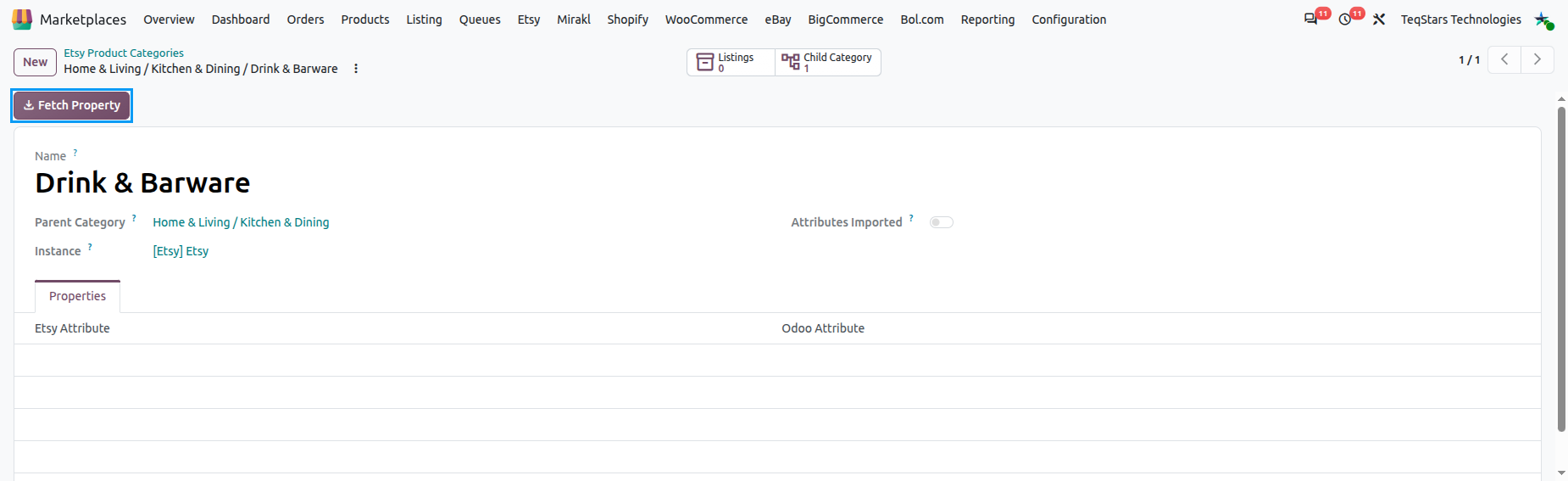Open the Orders menu

305,20
